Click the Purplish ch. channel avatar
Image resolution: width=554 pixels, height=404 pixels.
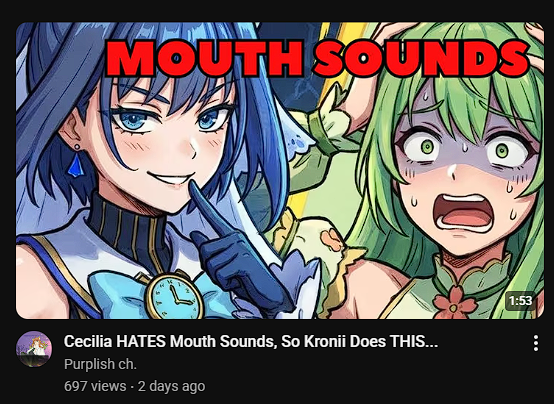(34, 349)
